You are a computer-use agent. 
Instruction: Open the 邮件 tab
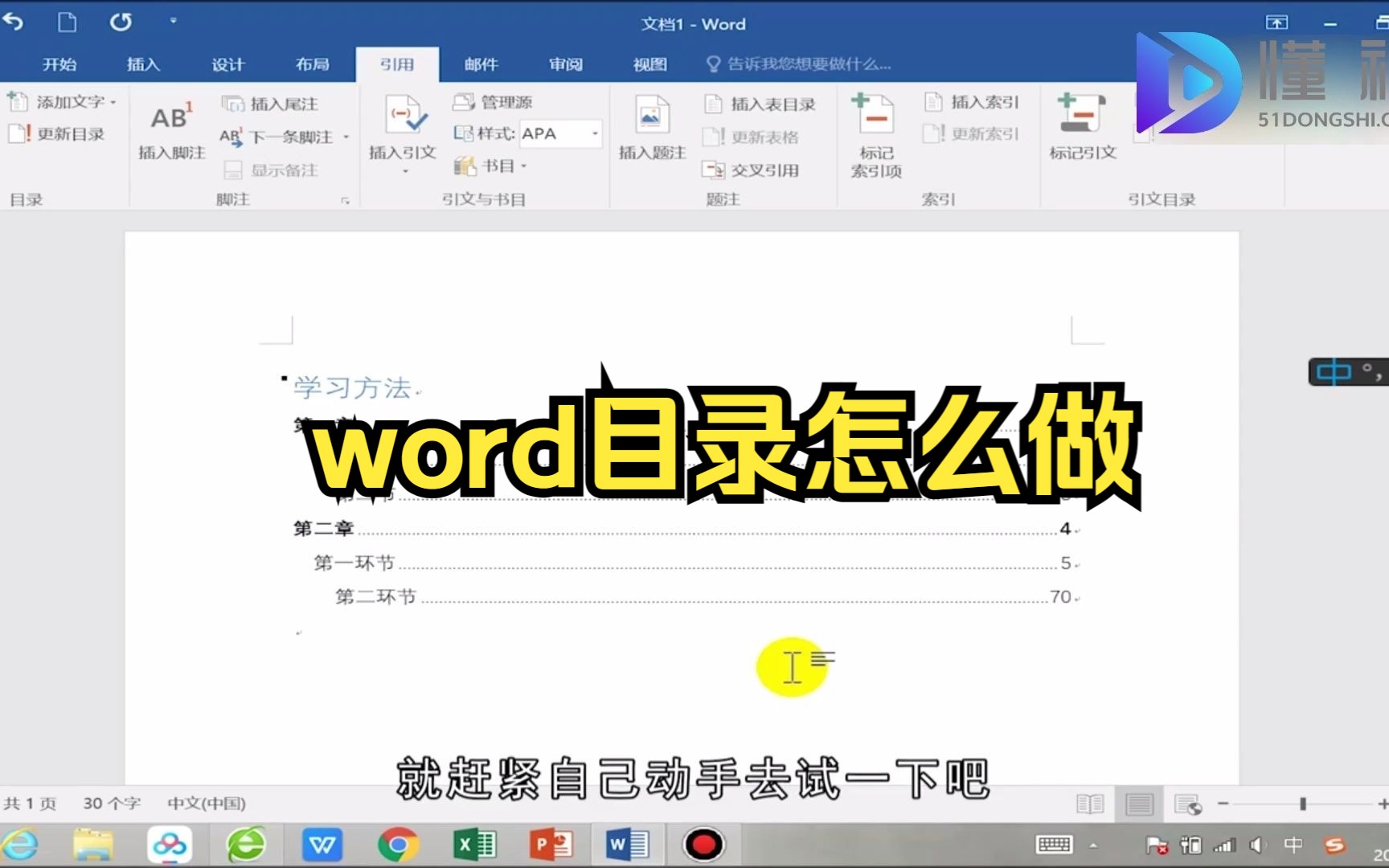tap(481, 64)
